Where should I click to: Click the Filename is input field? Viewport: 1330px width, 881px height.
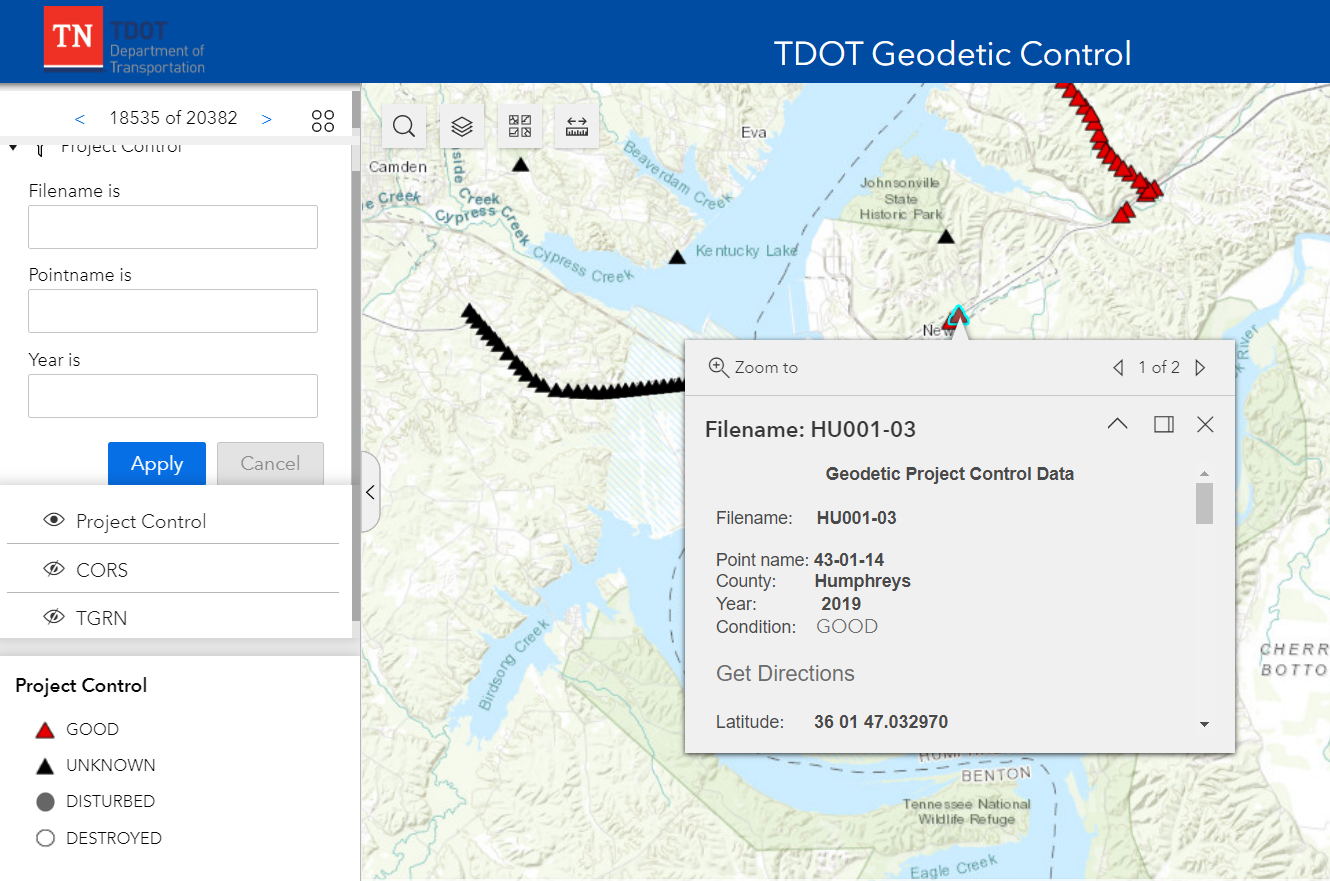[173, 227]
